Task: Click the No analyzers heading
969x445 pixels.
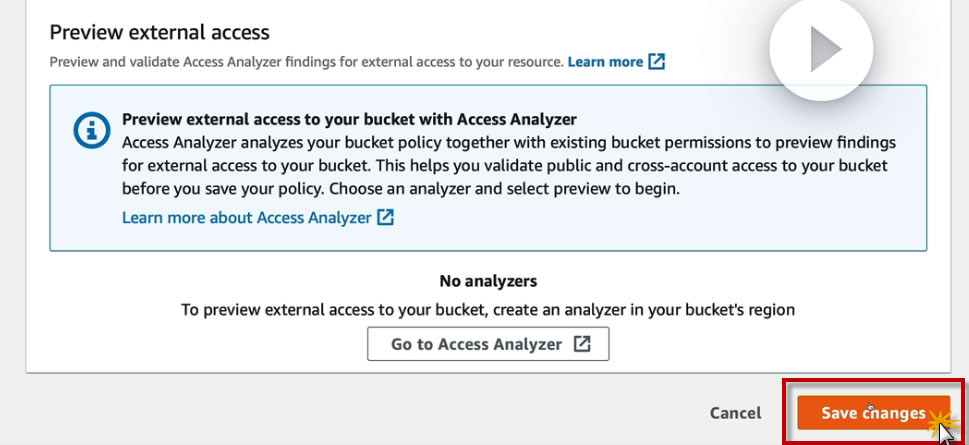Action: (x=488, y=281)
